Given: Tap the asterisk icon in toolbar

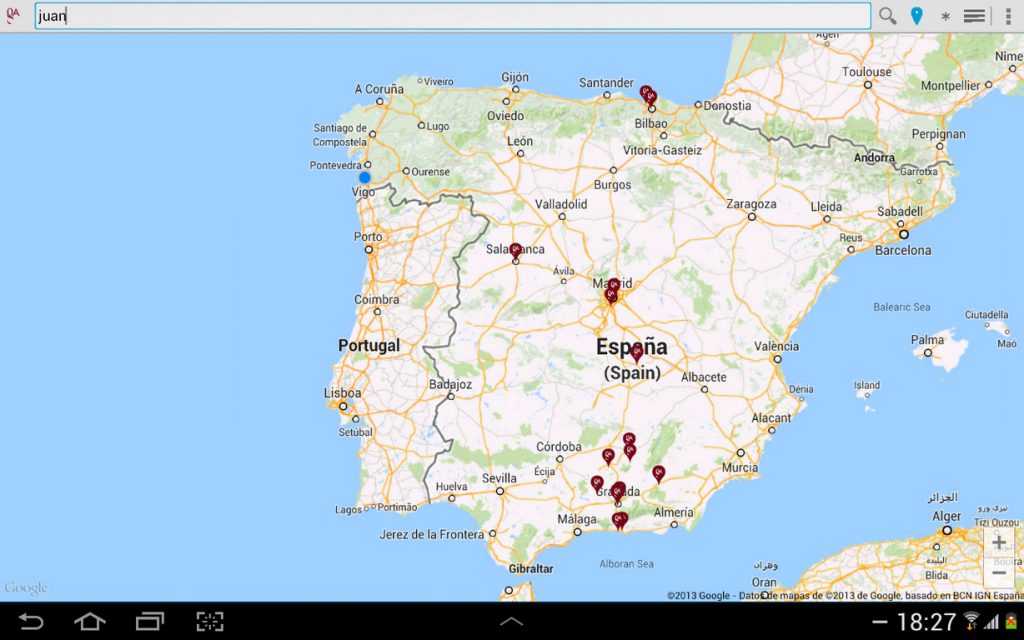Looking at the screenshot, I should pyautogui.click(x=945, y=16).
